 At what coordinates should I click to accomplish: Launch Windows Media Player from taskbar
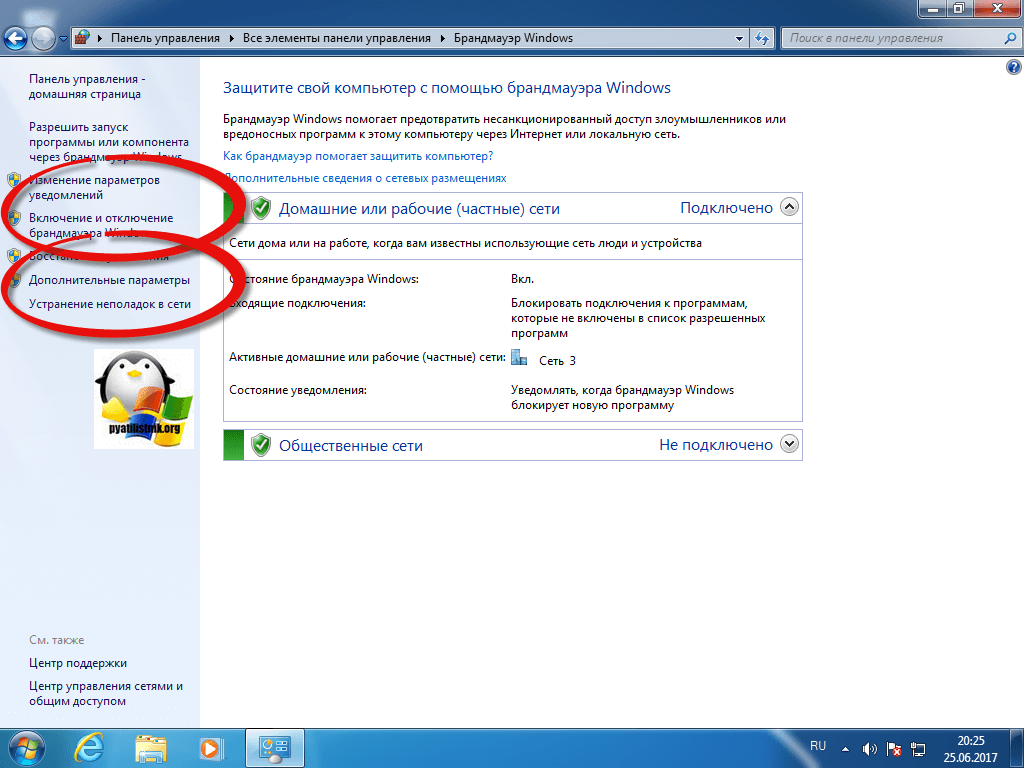pyautogui.click(x=209, y=747)
